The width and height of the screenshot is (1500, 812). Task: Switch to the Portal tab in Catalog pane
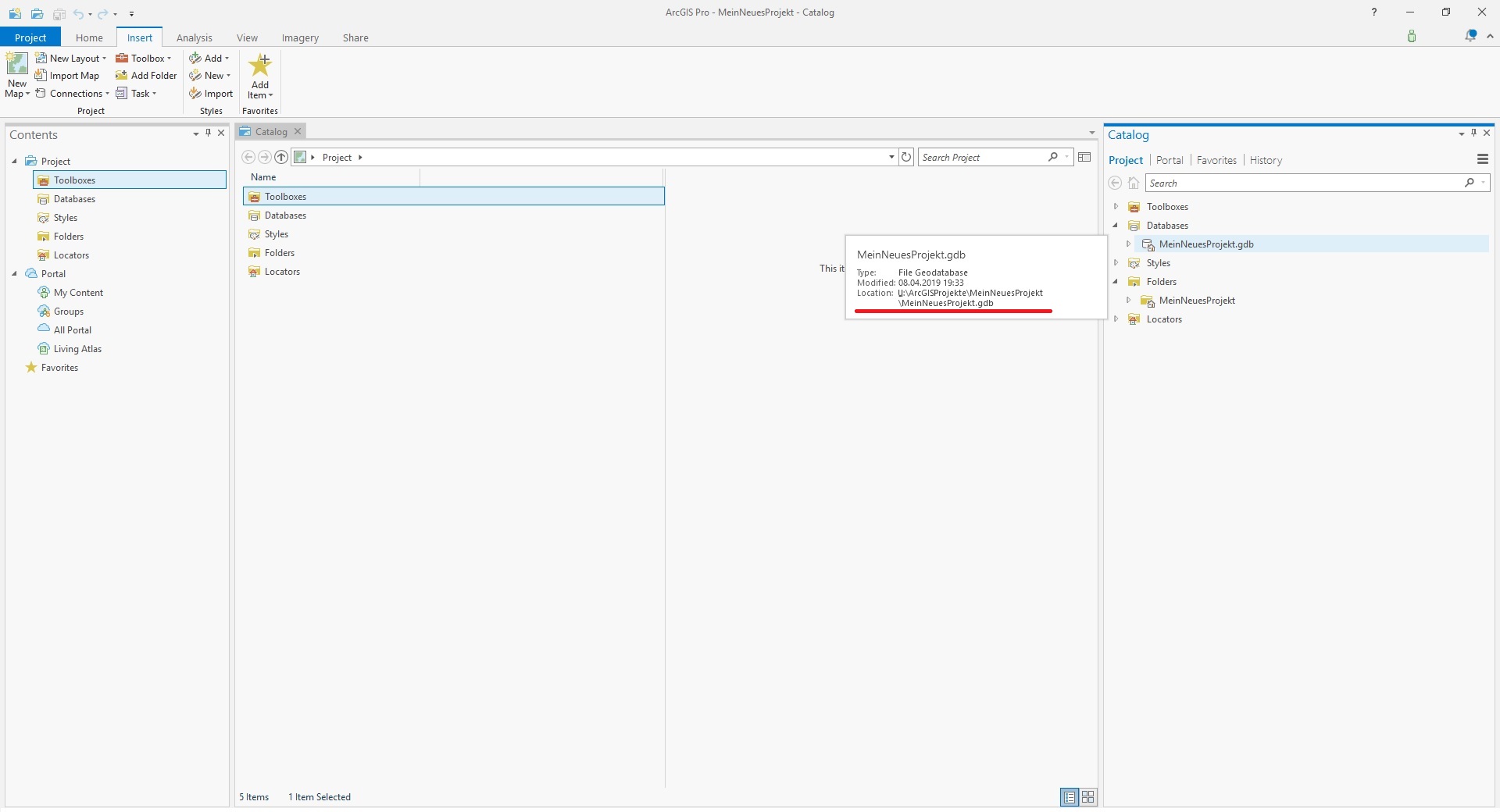tap(1170, 160)
